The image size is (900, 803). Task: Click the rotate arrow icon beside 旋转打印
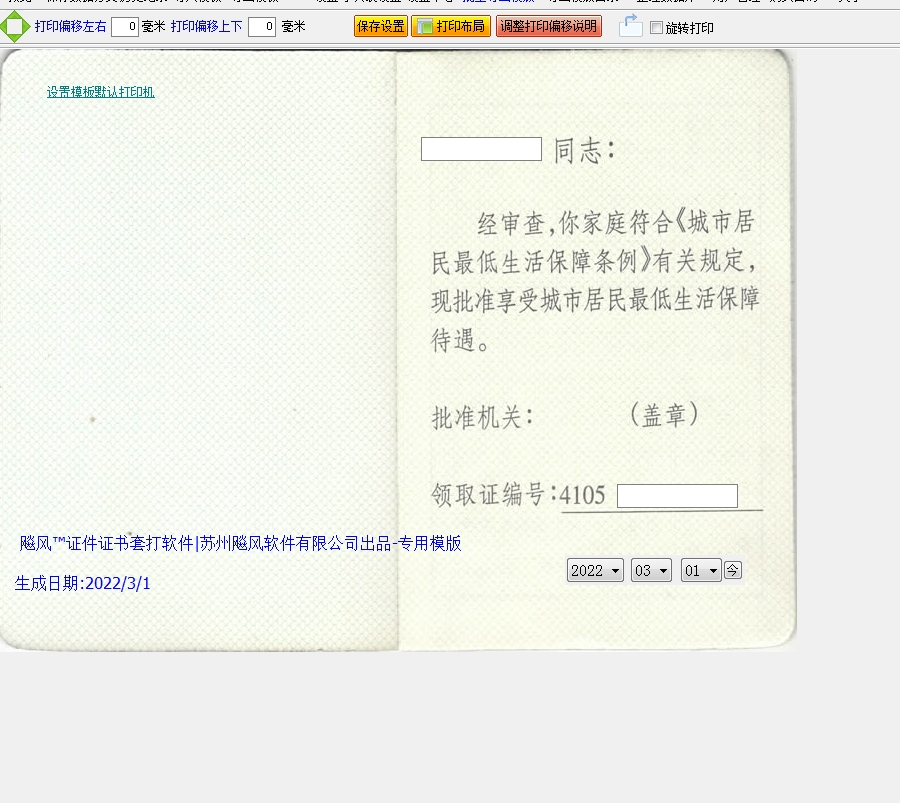click(x=631, y=26)
